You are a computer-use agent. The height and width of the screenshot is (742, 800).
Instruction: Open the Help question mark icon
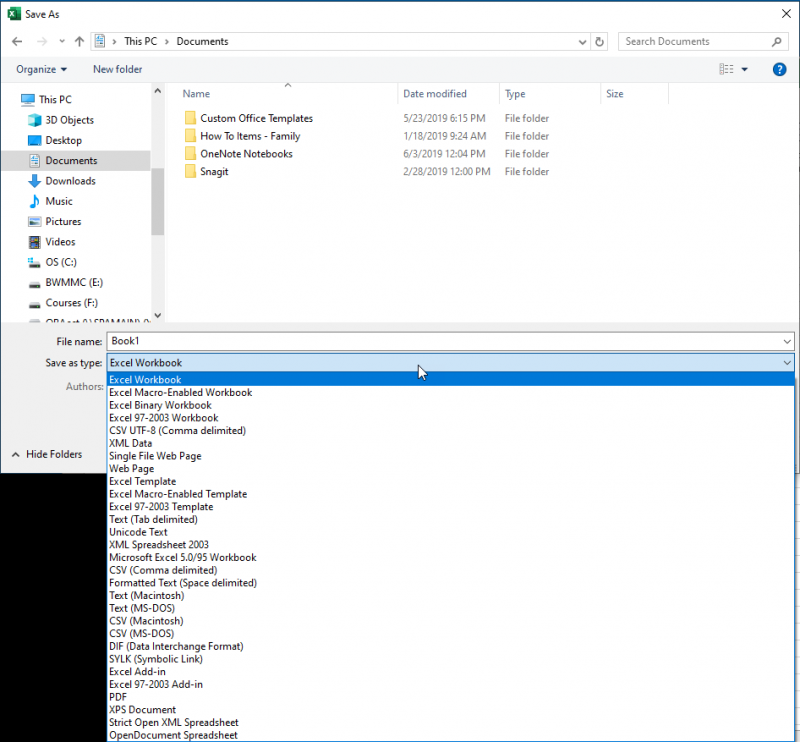pos(779,69)
